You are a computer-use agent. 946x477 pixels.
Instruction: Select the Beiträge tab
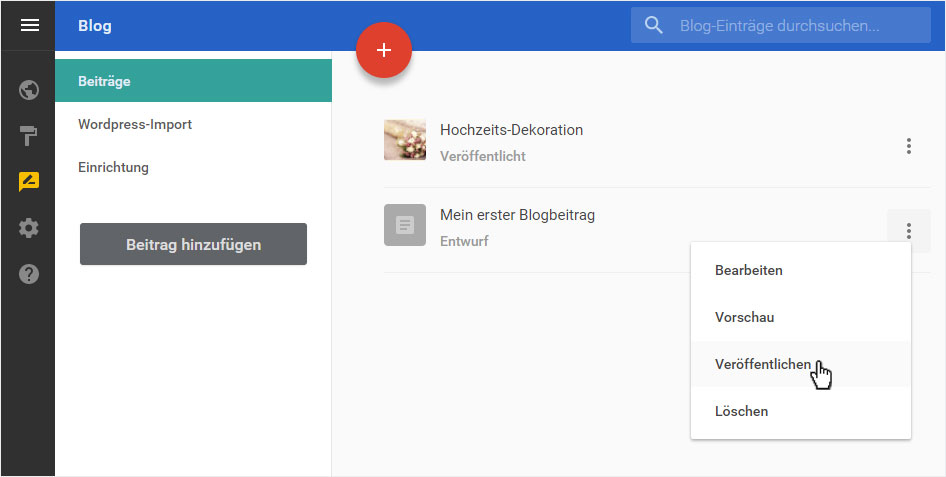[x=193, y=81]
